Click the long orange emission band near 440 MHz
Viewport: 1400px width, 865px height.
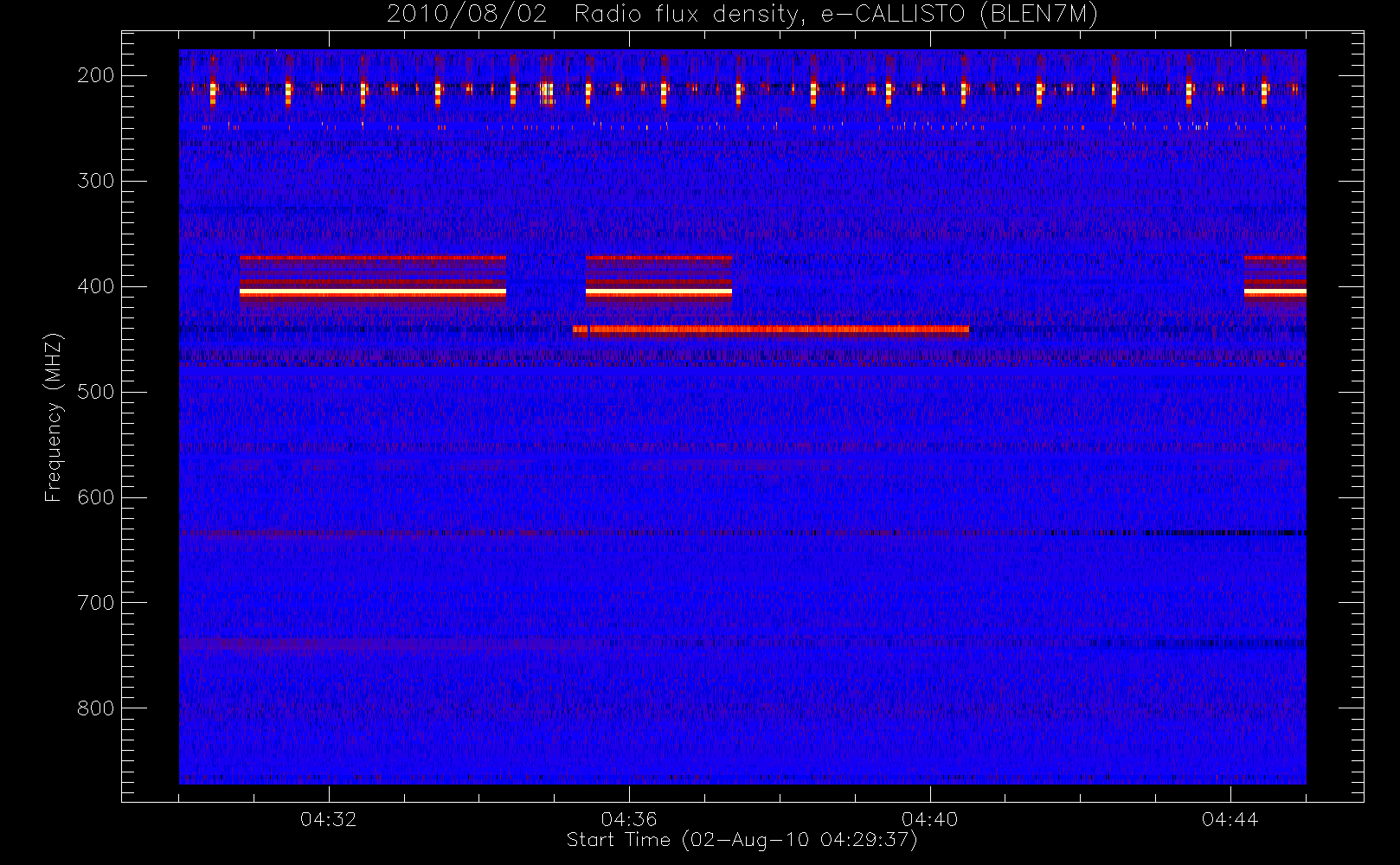pyautogui.click(x=771, y=329)
